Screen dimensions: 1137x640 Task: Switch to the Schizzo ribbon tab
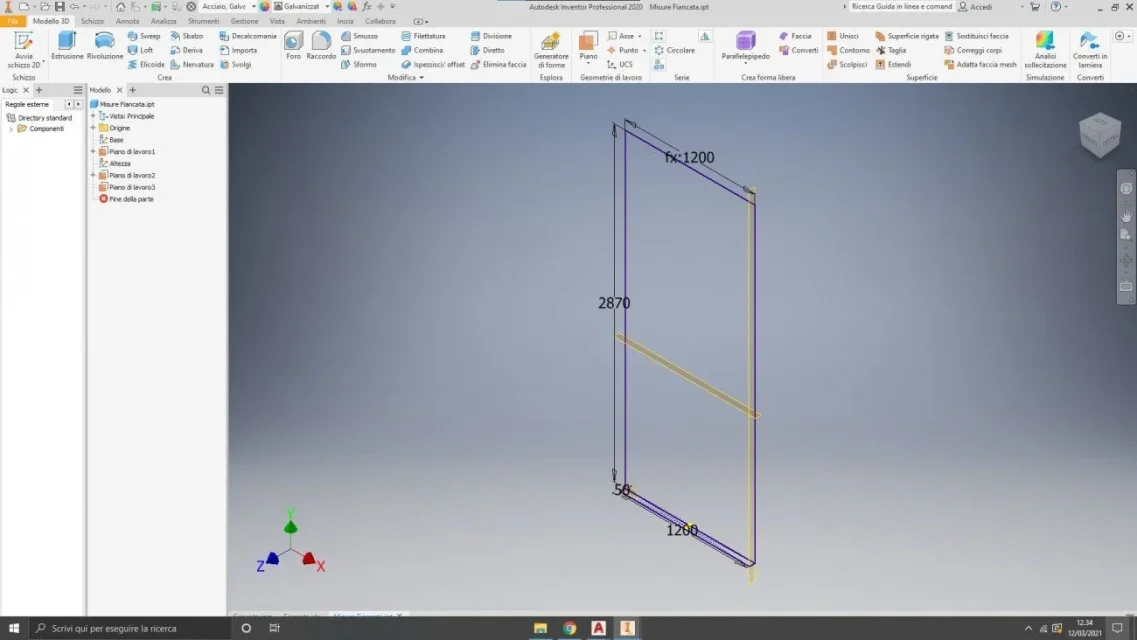pos(92,21)
